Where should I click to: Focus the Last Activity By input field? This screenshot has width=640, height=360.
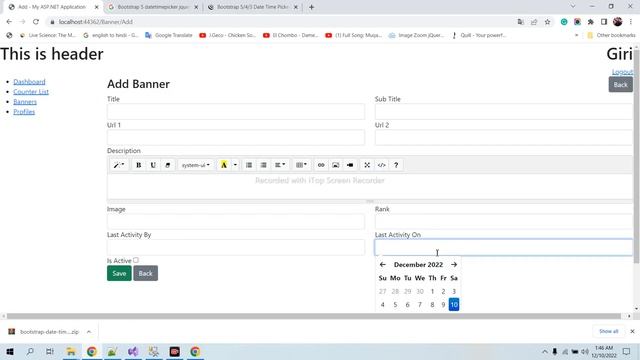[236, 247]
